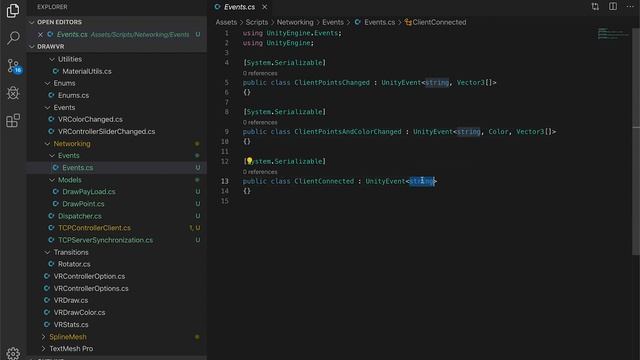
Task: Select Events.cs entry in Open Editors
Action: point(117,35)
